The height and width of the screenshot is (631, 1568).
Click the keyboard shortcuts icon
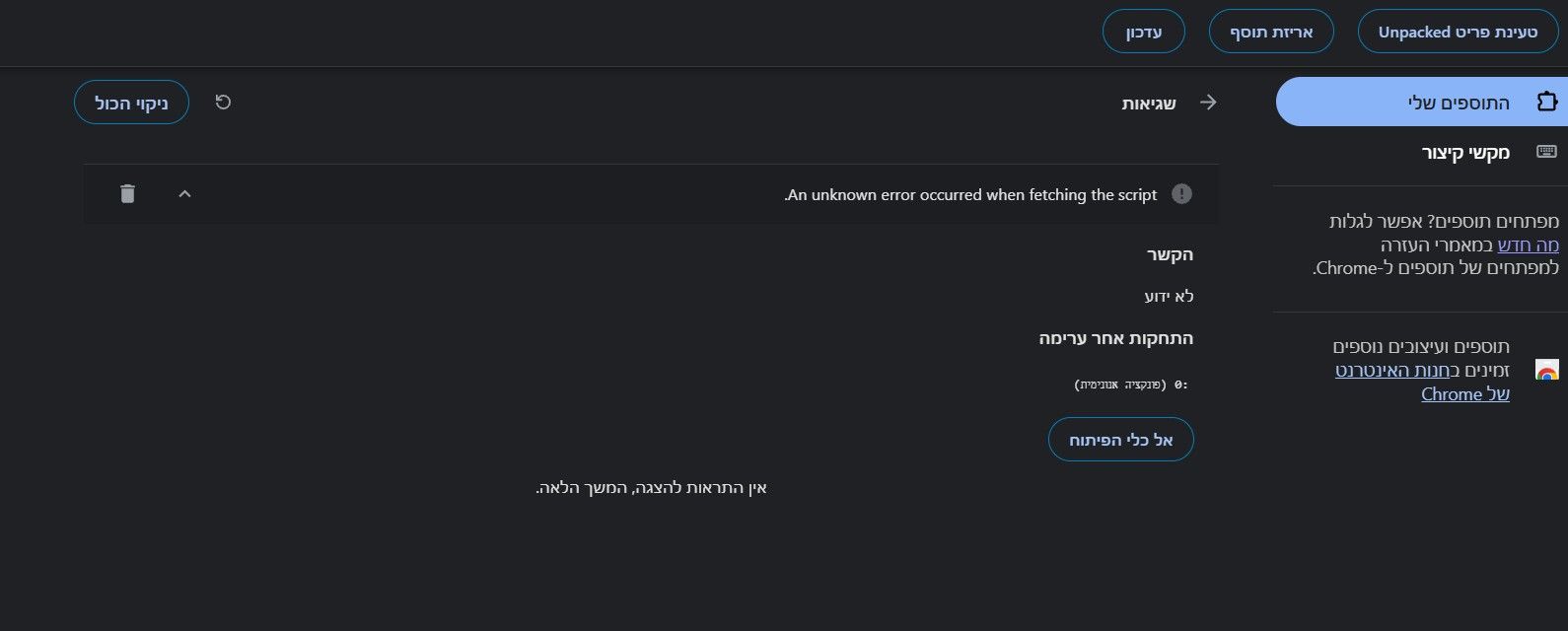(1546, 152)
